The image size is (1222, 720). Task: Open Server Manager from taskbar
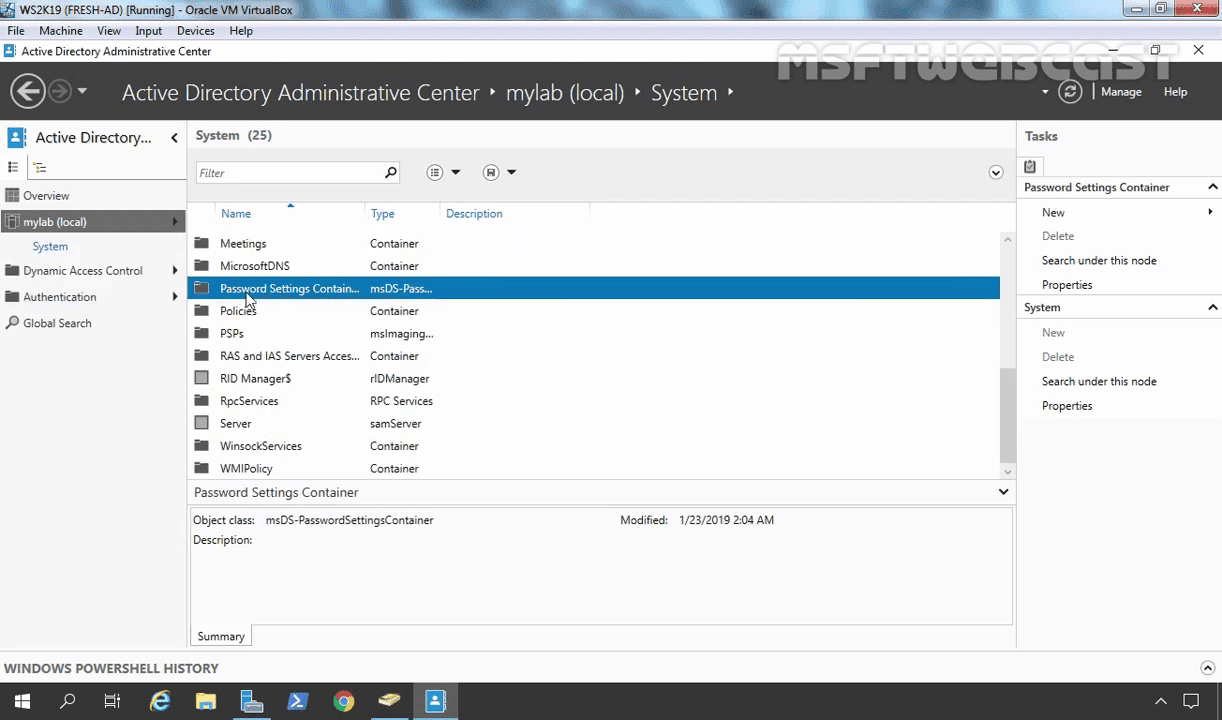(x=251, y=702)
